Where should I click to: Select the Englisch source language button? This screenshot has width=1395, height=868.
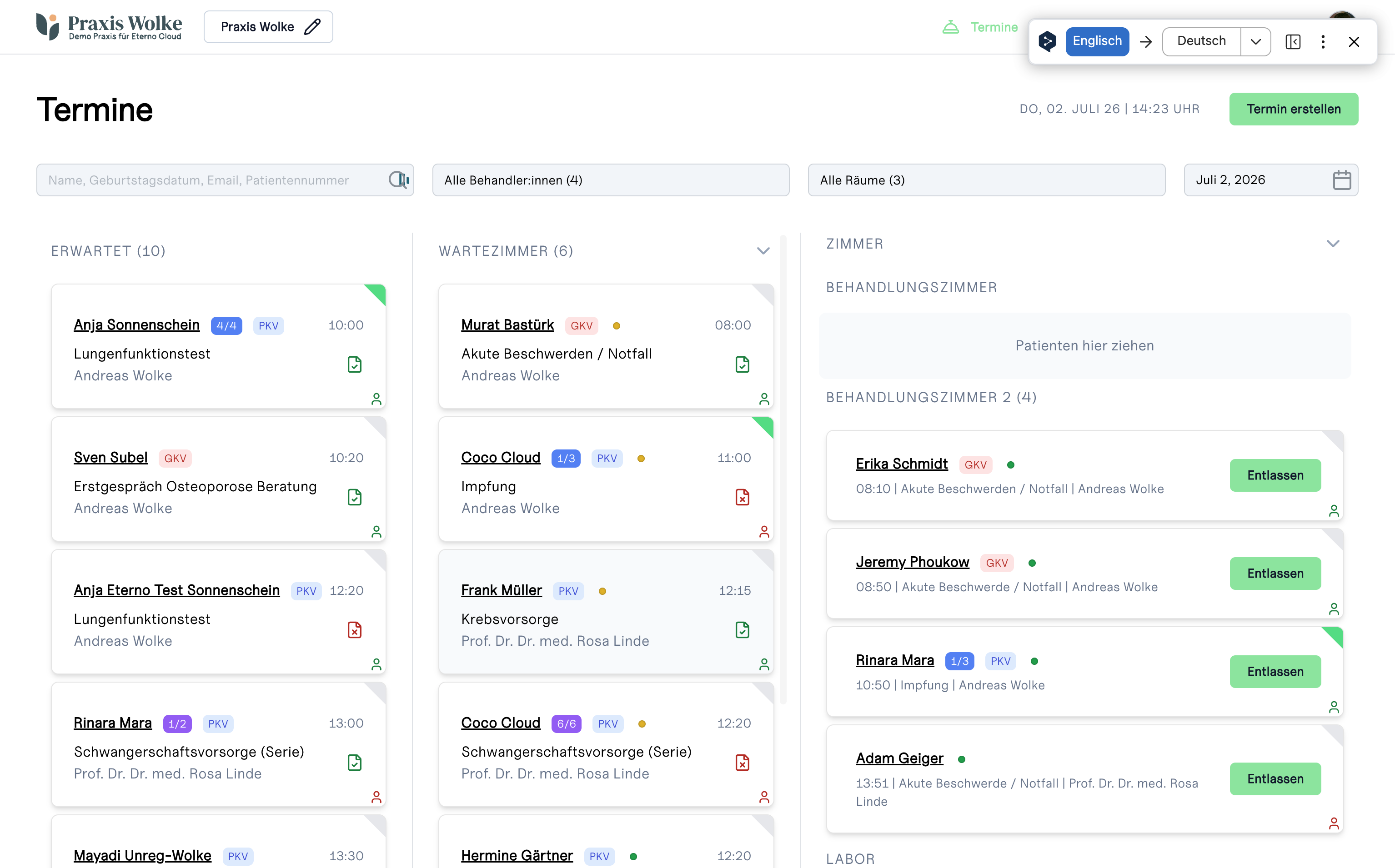tap(1098, 41)
